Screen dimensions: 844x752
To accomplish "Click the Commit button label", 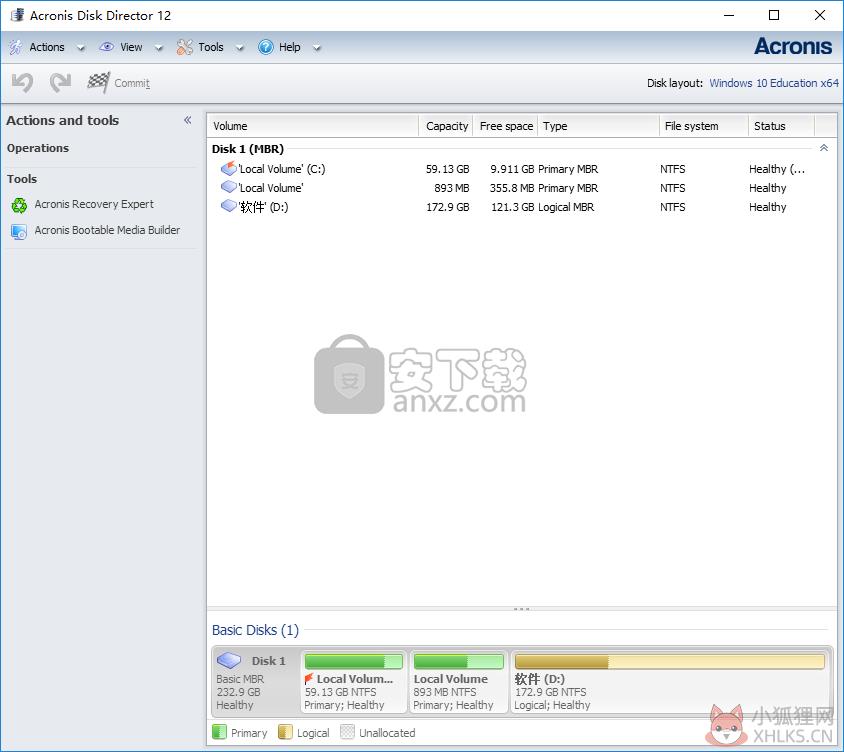I will coord(132,83).
